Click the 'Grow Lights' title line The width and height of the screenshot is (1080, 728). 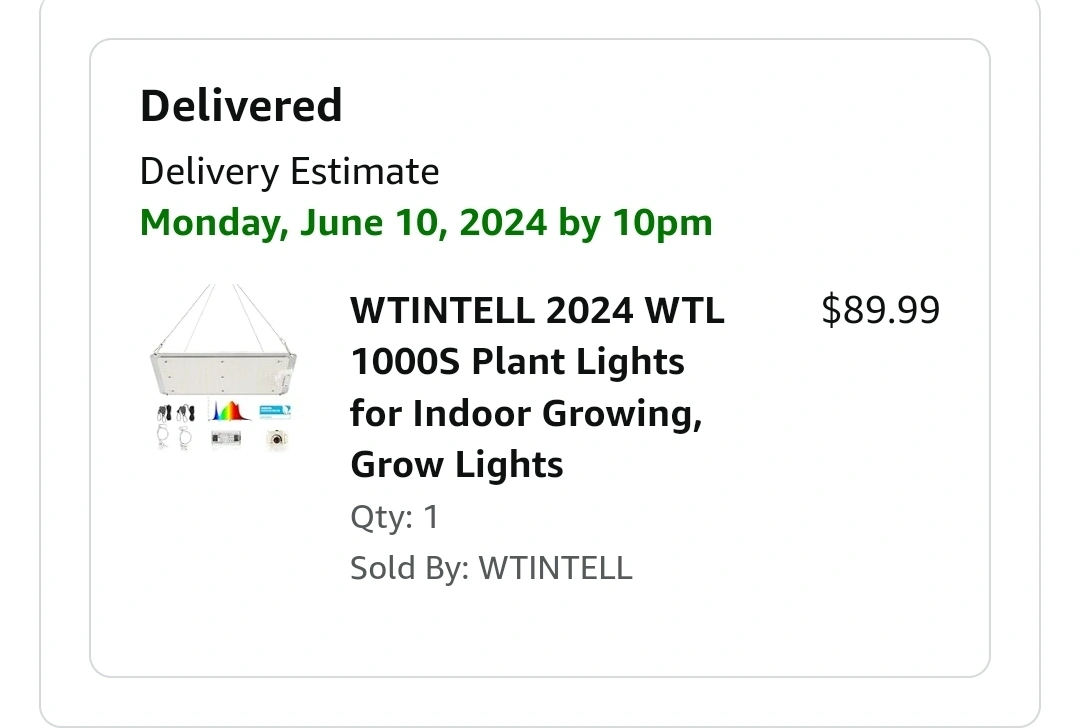[457, 464]
